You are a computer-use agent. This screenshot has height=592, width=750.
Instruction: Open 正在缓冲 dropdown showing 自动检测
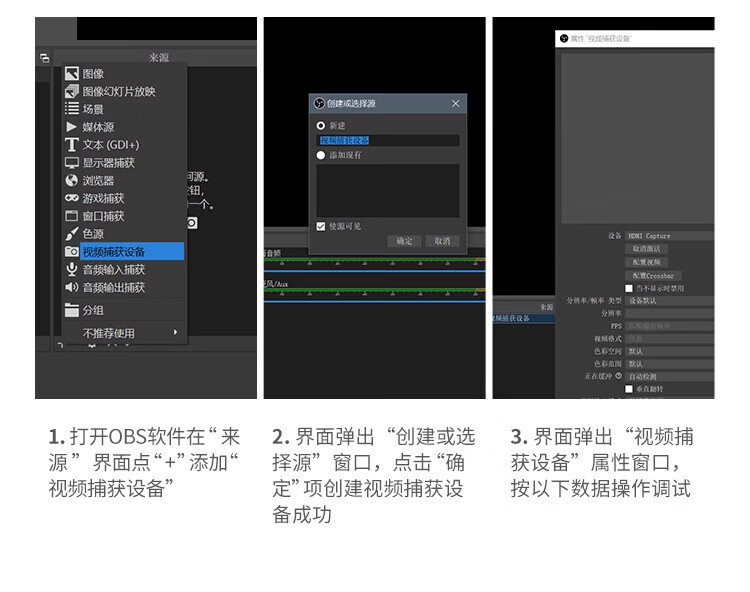(670, 376)
